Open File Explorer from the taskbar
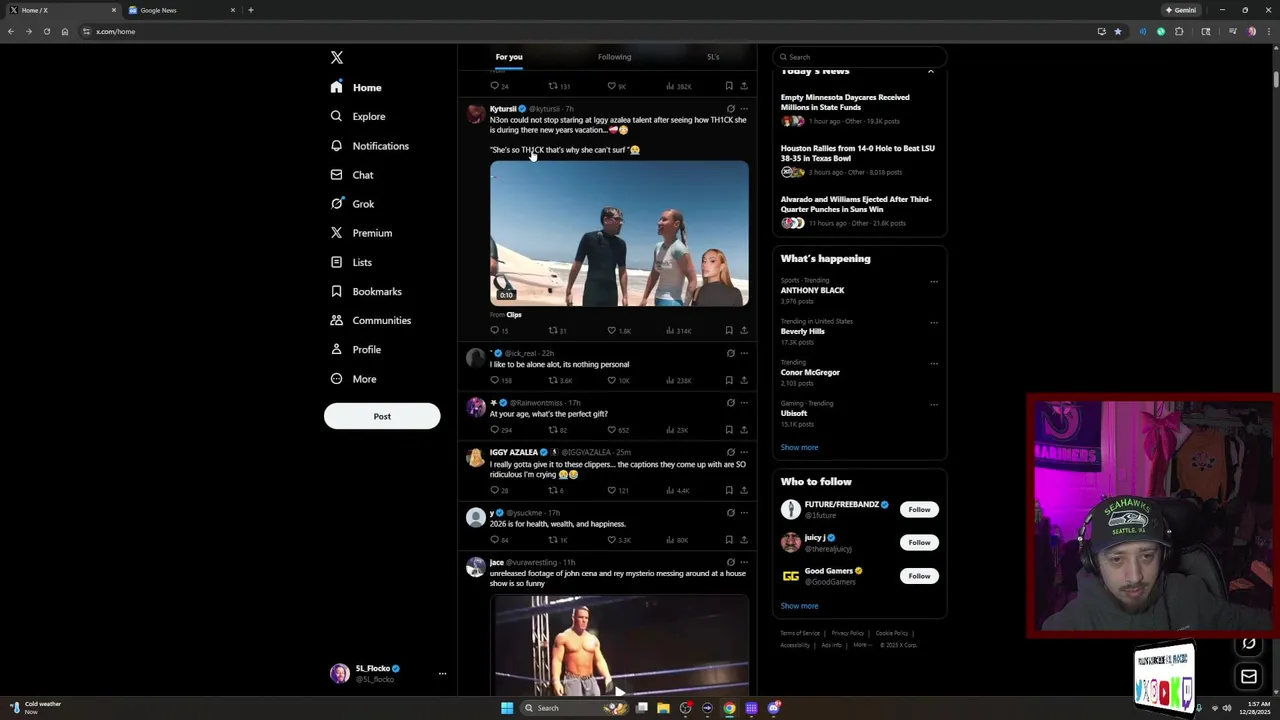The width and height of the screenshot is (1280, 720). [x=663, y=708]
